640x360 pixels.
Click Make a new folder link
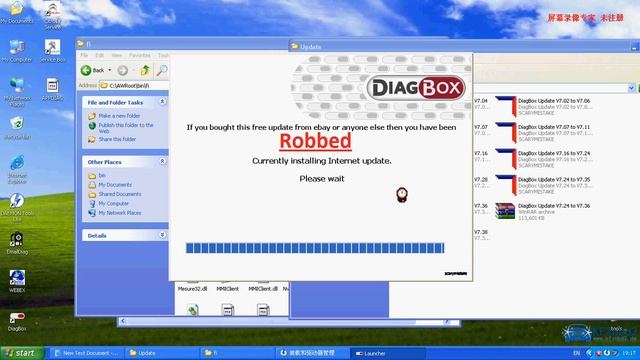(x=119, y=116)
